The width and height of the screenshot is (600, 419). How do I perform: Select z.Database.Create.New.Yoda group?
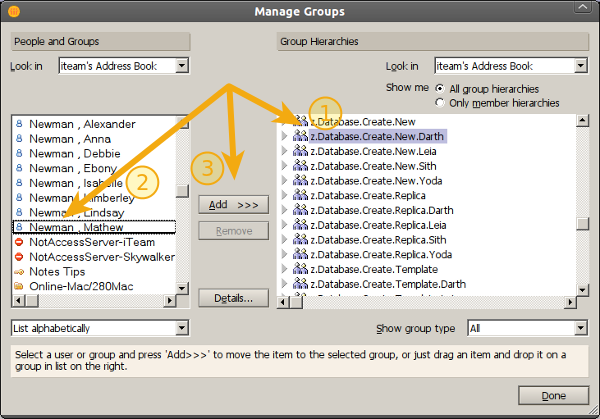coord(376,181)
